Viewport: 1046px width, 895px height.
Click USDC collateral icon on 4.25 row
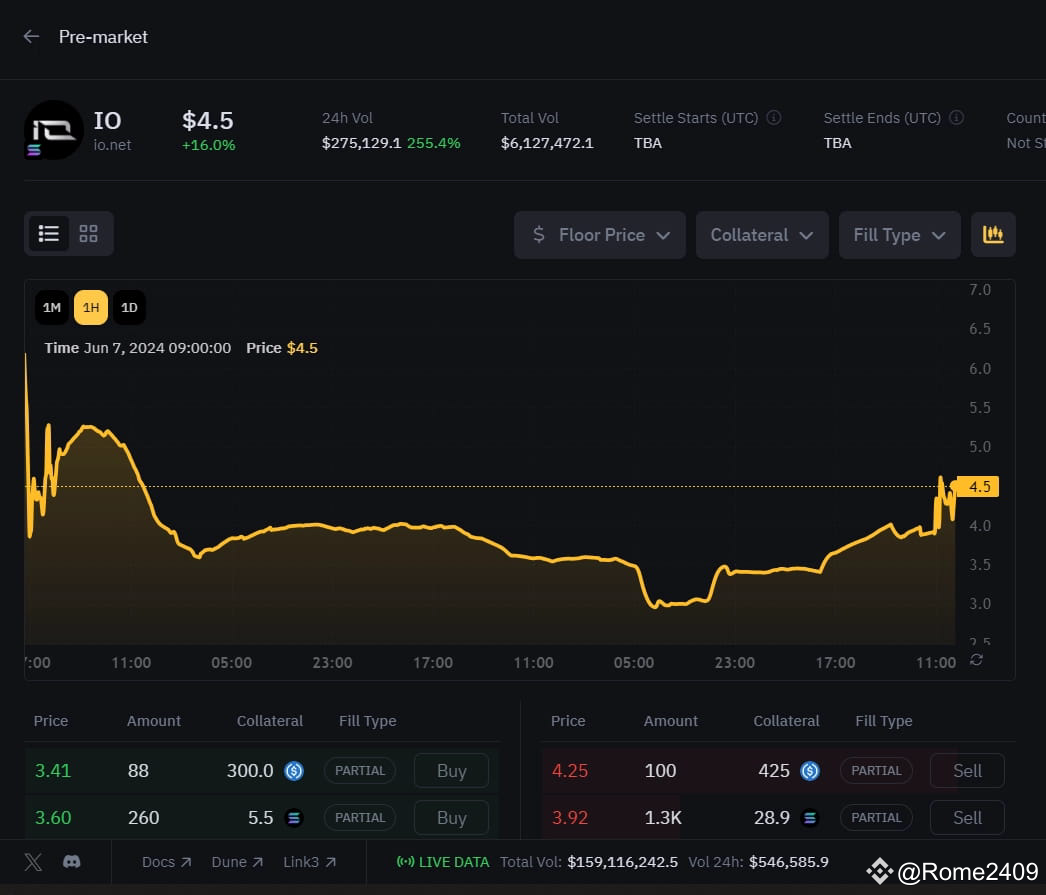click(810, 771)
